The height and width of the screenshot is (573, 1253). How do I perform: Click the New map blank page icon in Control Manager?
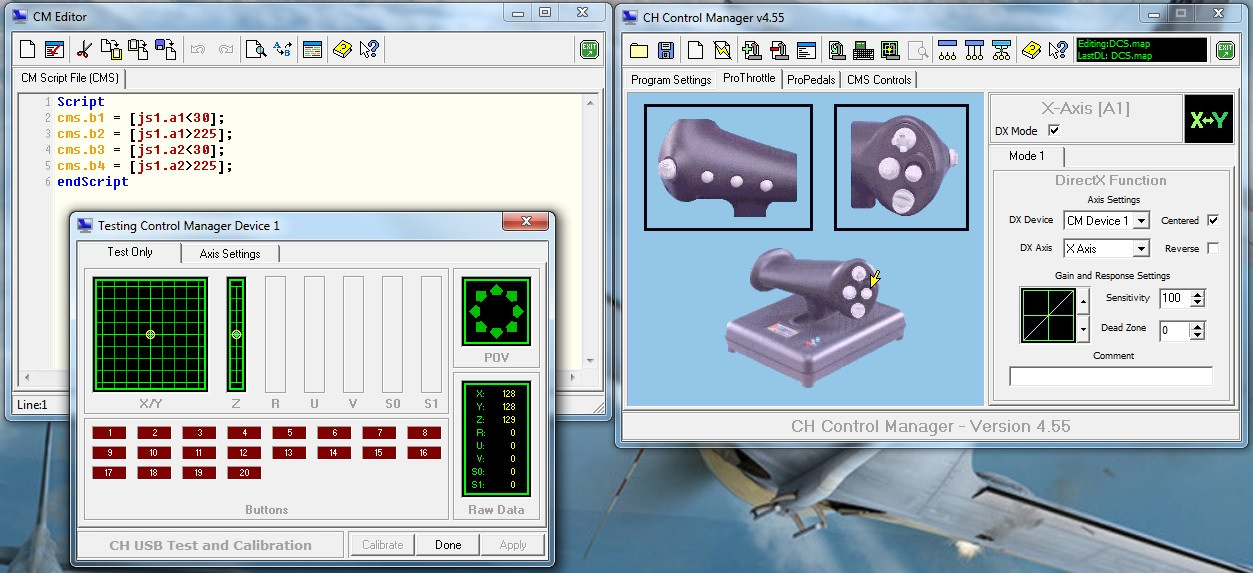694,50
